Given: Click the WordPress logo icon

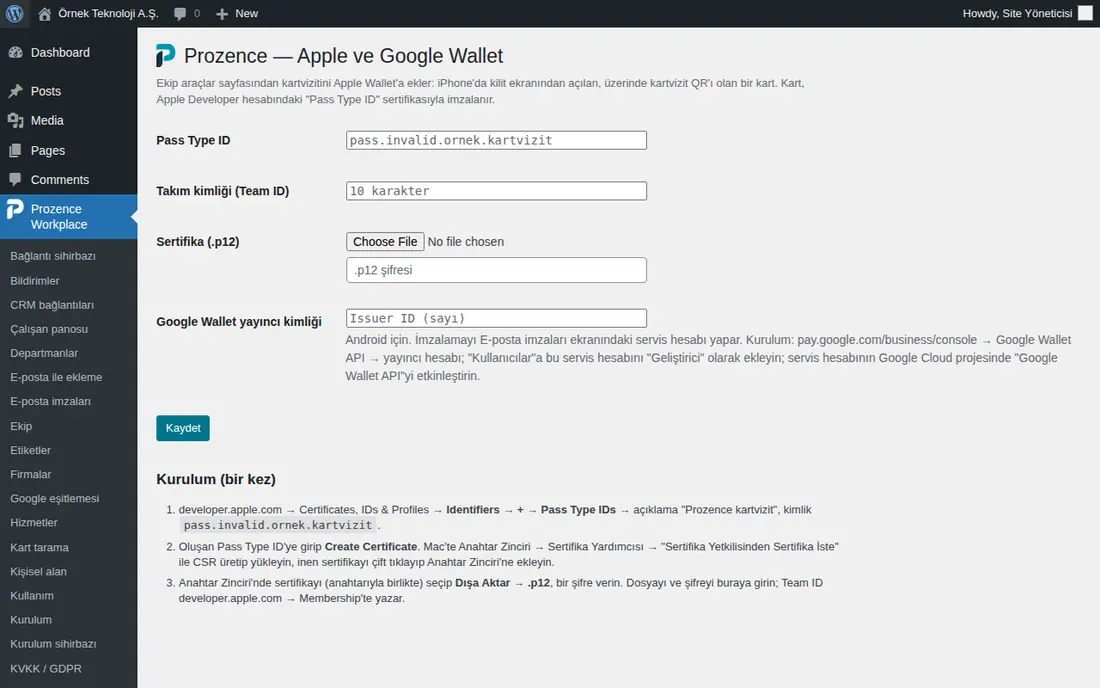Looking at the screenshot, I should (x=14, y=13).
